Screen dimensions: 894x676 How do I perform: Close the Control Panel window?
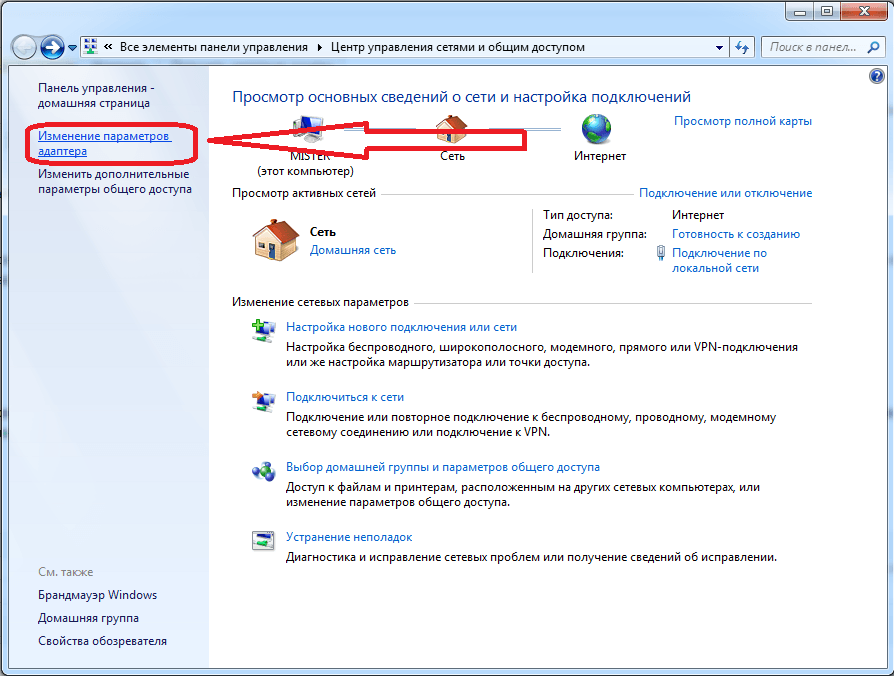coord(864,11)
